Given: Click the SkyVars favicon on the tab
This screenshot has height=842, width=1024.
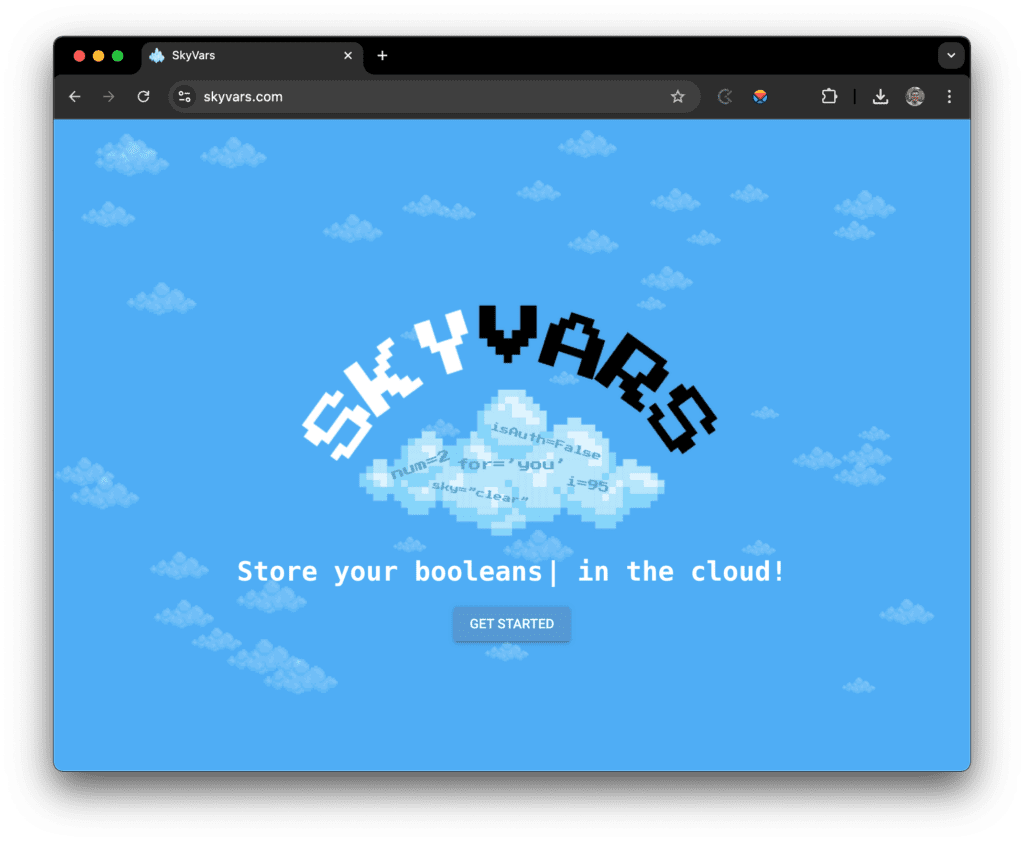Looking at the screenshot, I should pos(158,55).
